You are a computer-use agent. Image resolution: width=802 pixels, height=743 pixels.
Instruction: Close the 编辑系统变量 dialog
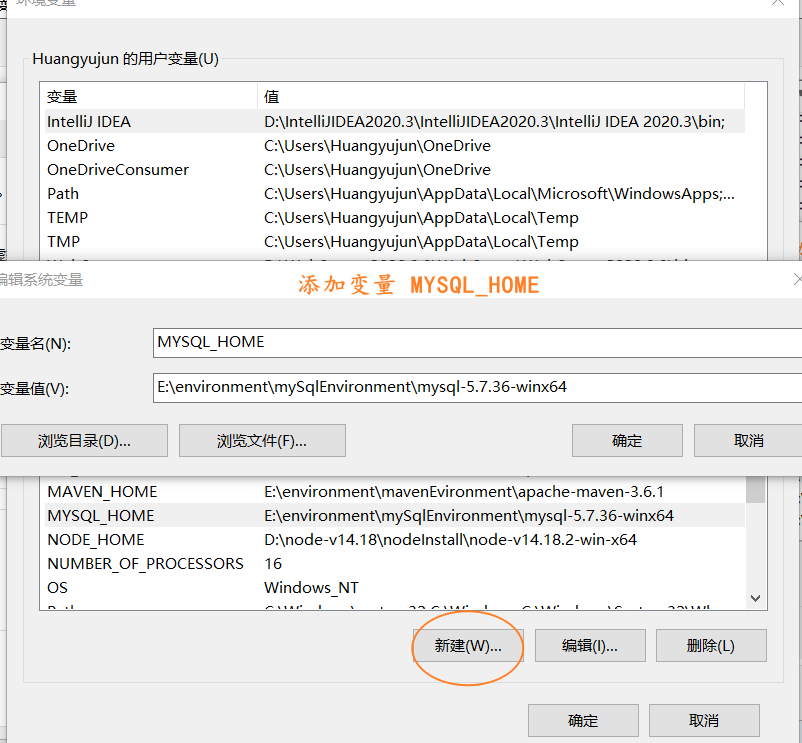(x=797, y=279)
